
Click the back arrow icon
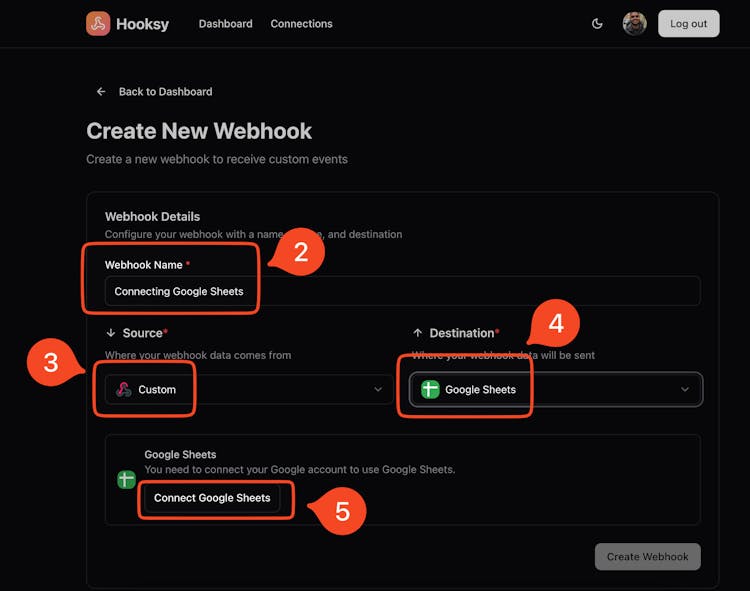[x=101, y=91]
